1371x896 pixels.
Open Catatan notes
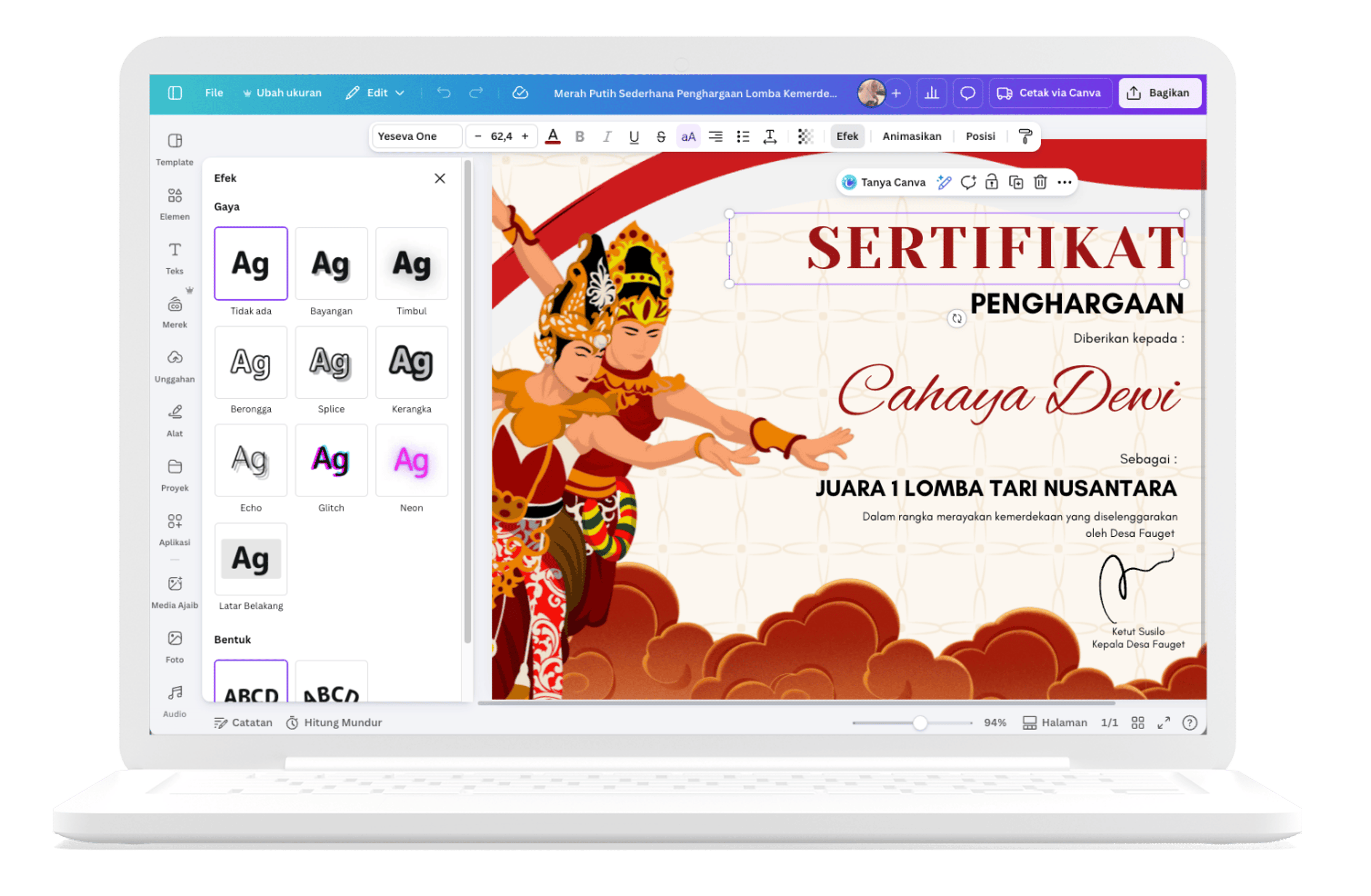[x=243, y=722]
